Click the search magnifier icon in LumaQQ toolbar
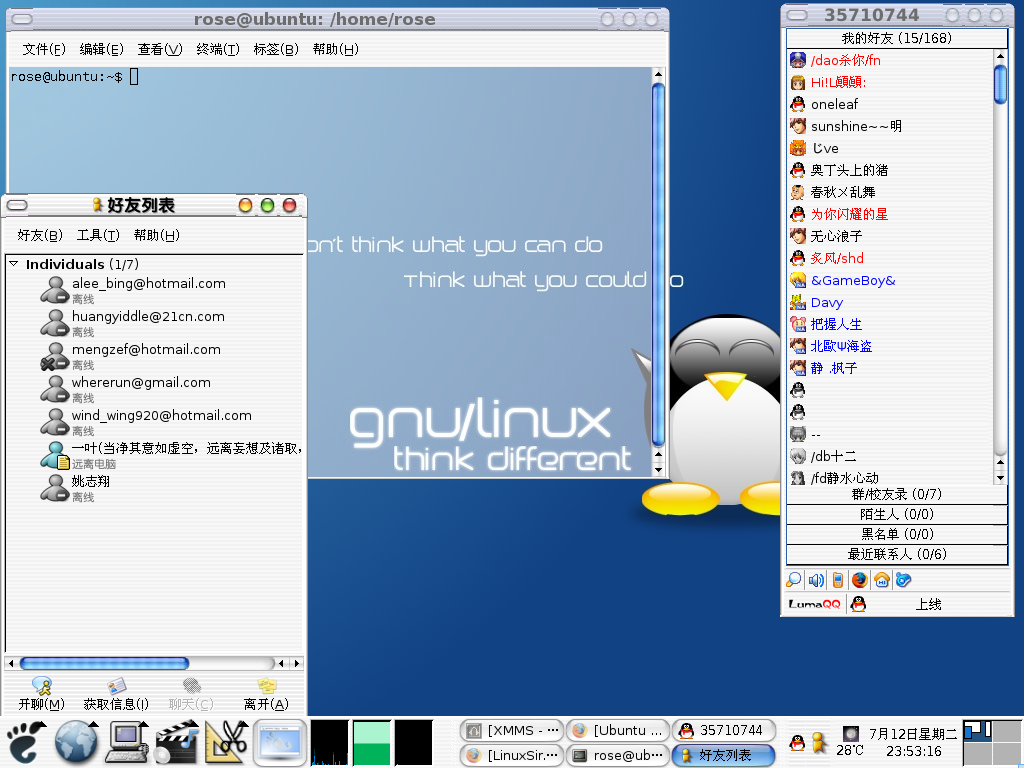1024x768 pixels. click(x=794, y=580)
